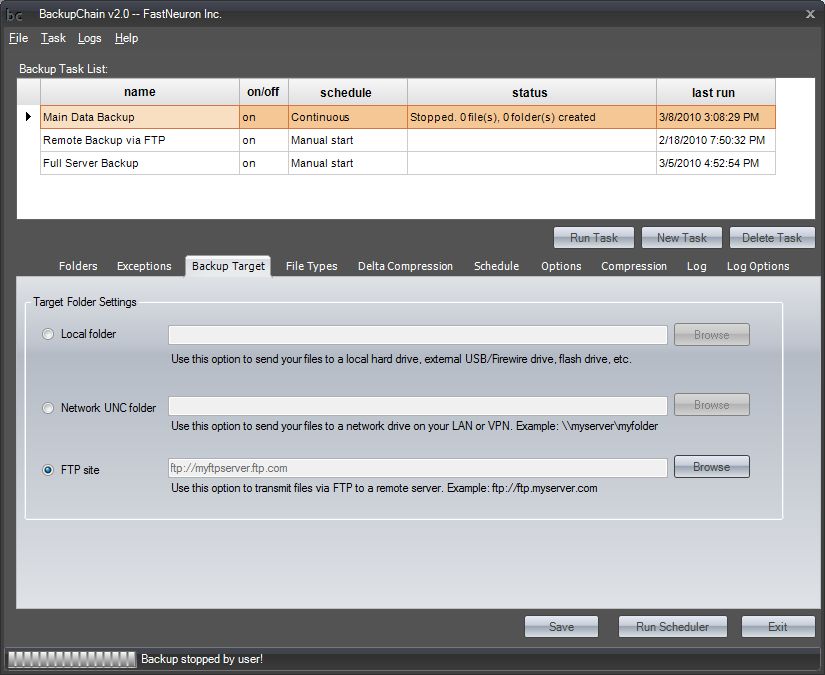
Task: Open the File menu
Action: click(x=18, y=38)
